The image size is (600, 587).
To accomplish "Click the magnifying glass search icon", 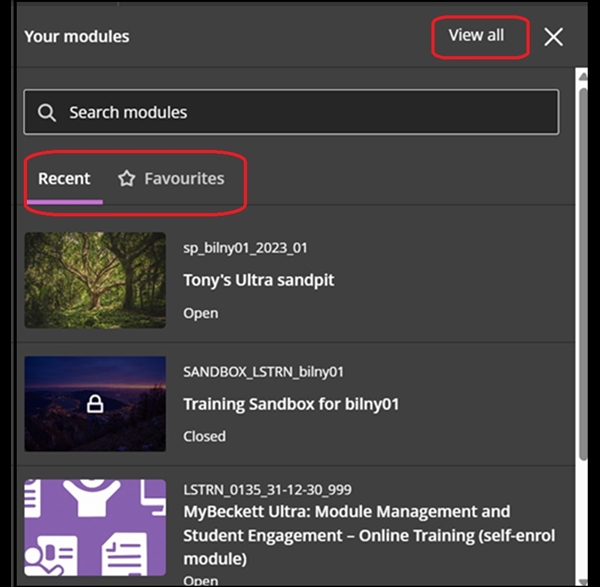I will [x=47, y=113].
